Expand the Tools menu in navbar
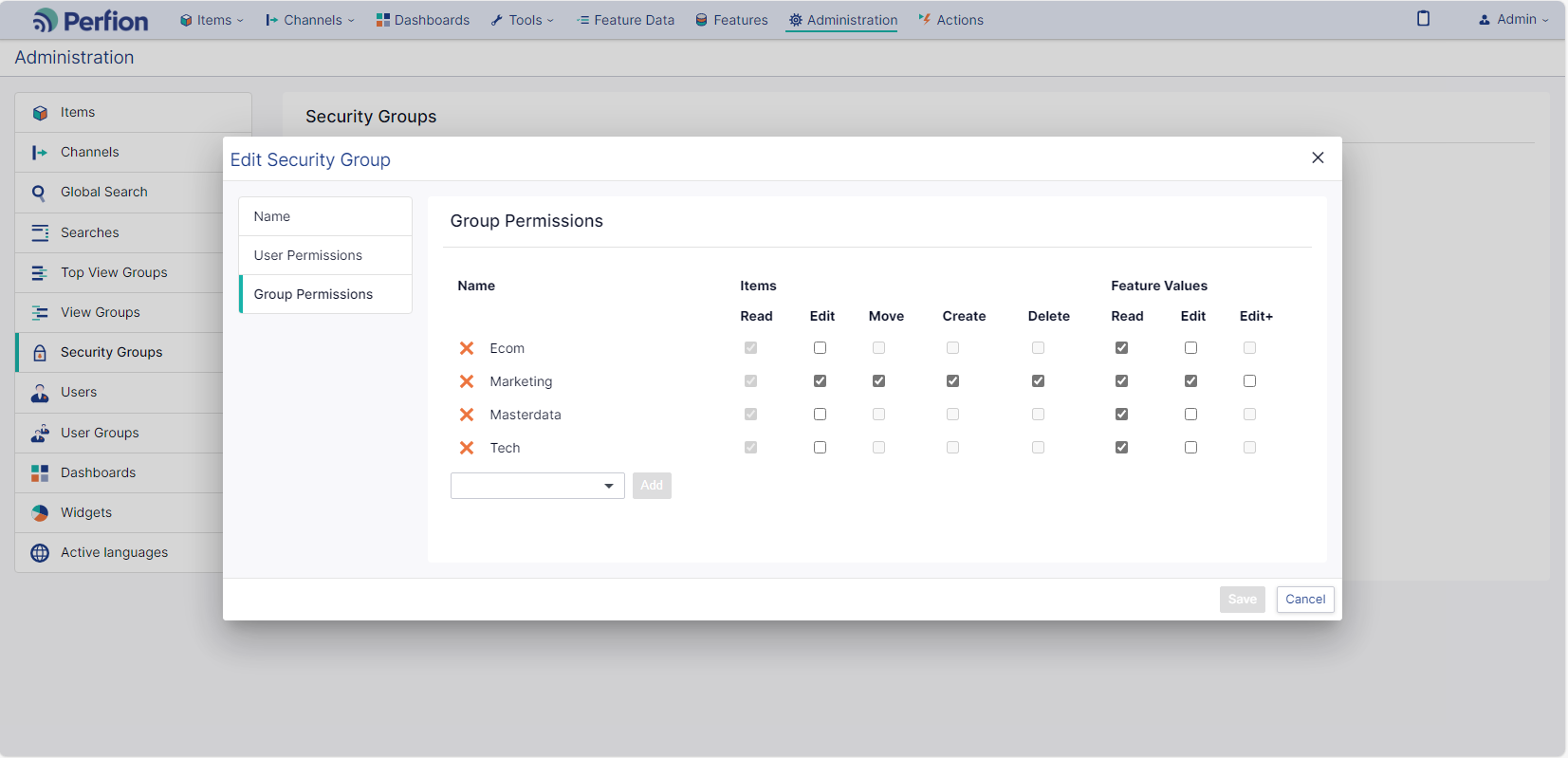The image size is (1568, 758). [x=522, y=20]
